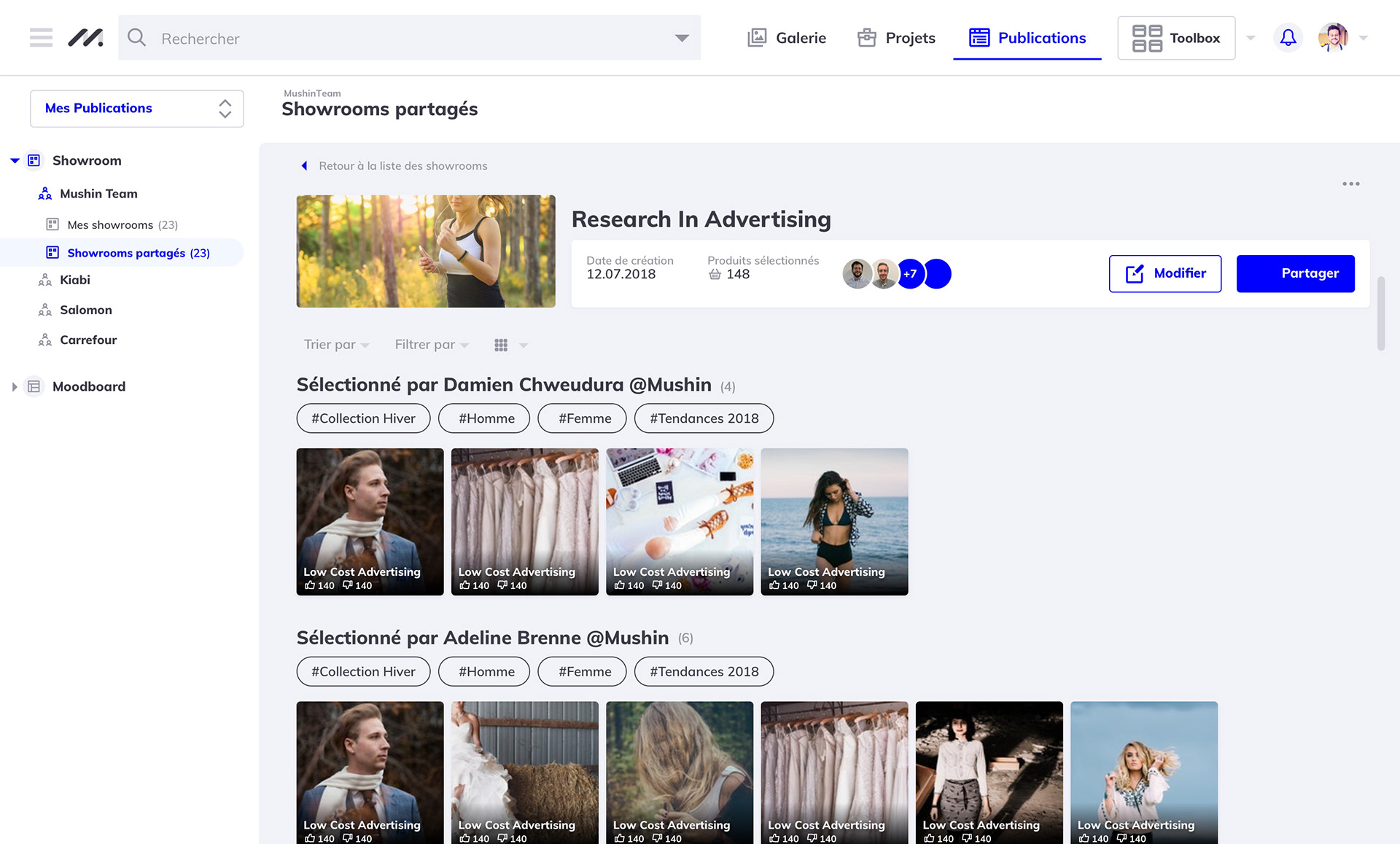1400x844 pixels.
Task: Click the grid view layout icon
Action: point(501,345)
